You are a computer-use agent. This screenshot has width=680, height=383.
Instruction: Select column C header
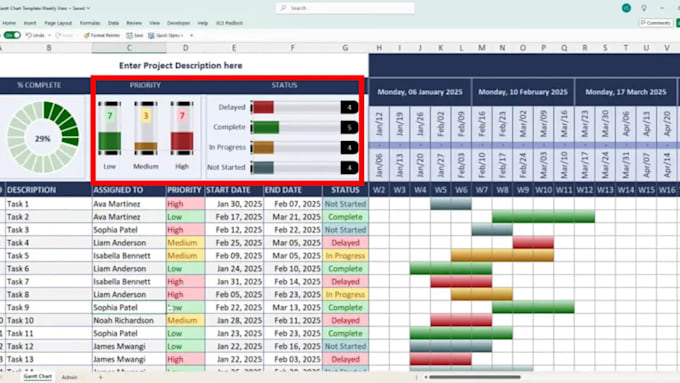129,48
